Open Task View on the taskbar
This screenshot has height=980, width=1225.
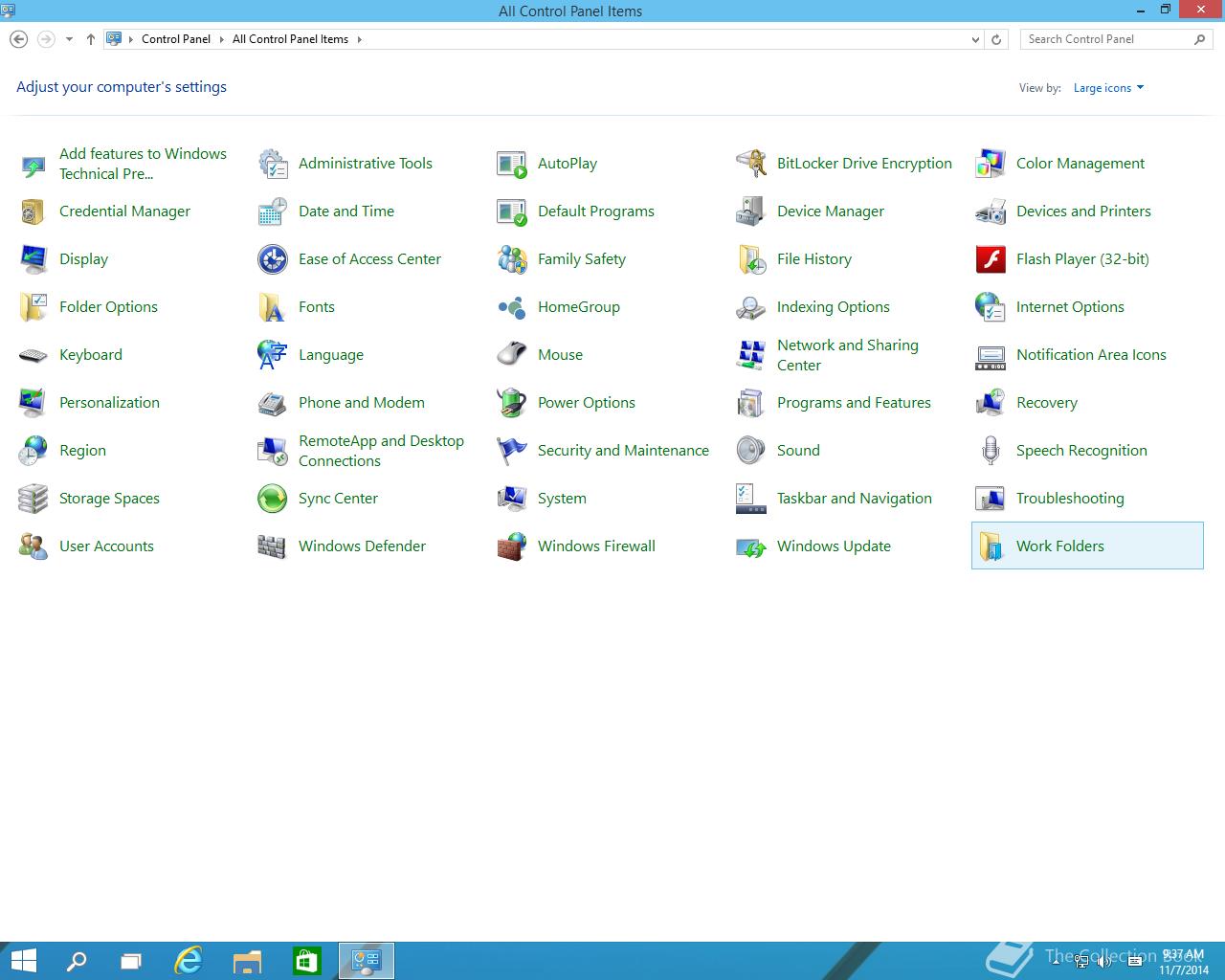[131, 961]
